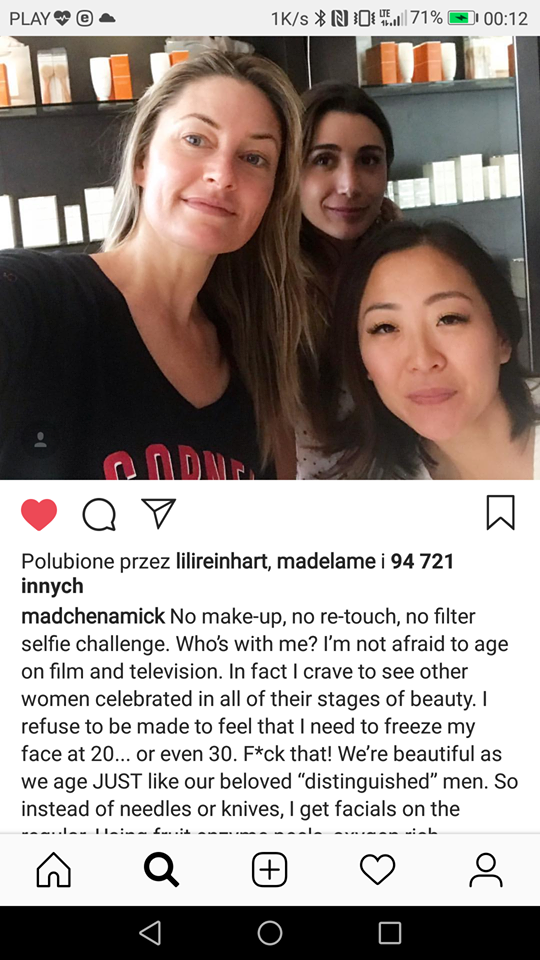The height and width of the screenshot is (960, 540).
Task: Open madelame's profile from likes
Action: (x=326, y=561)
